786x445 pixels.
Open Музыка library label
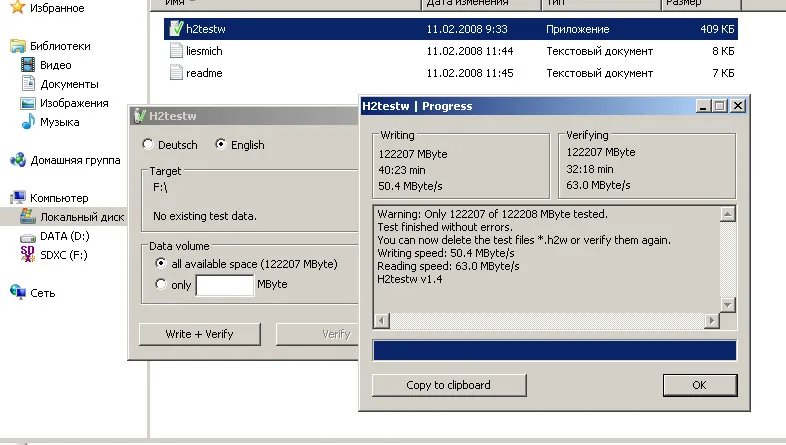tap(60, 122)
